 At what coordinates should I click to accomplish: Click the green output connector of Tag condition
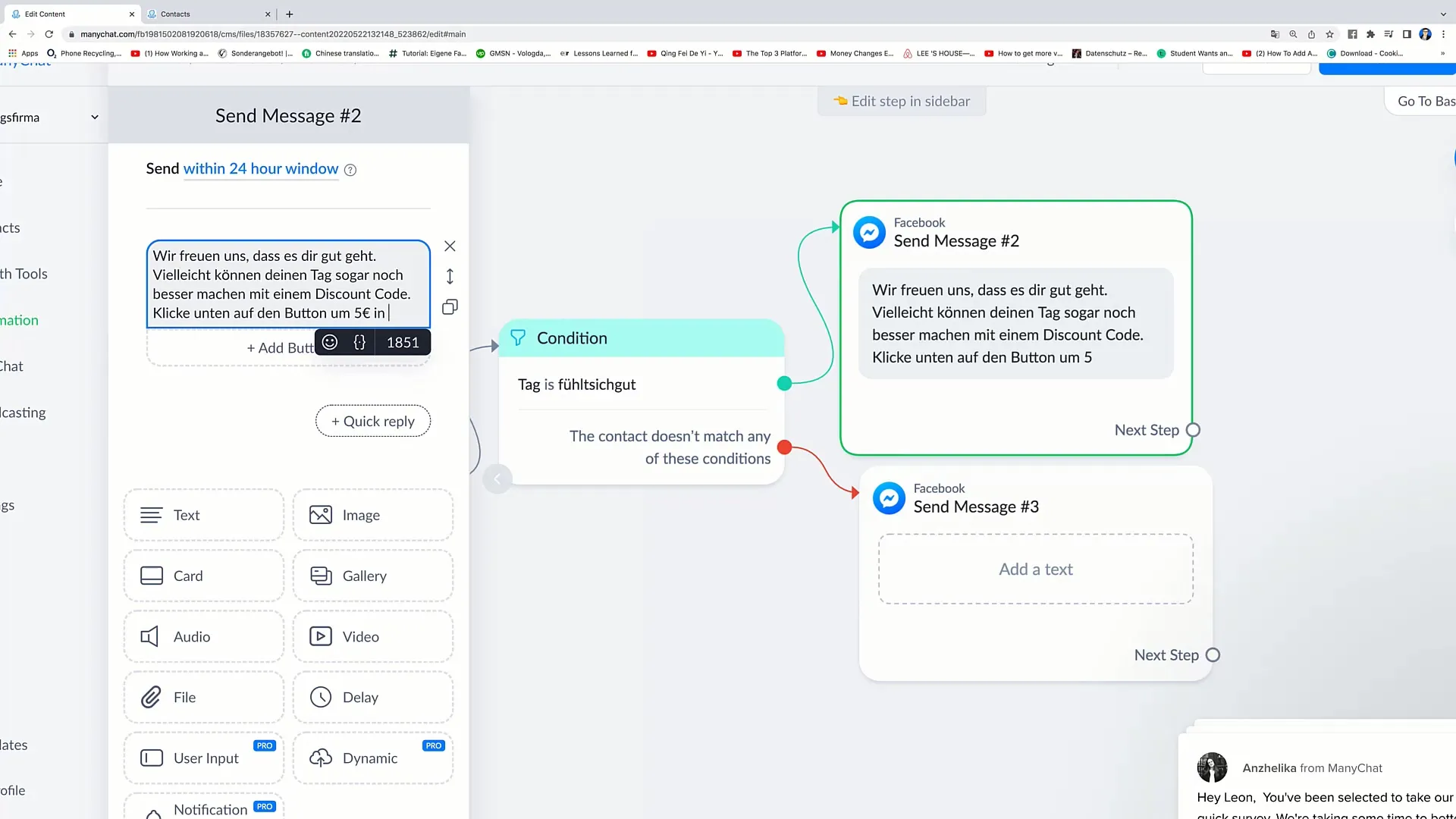click(785, 384)
